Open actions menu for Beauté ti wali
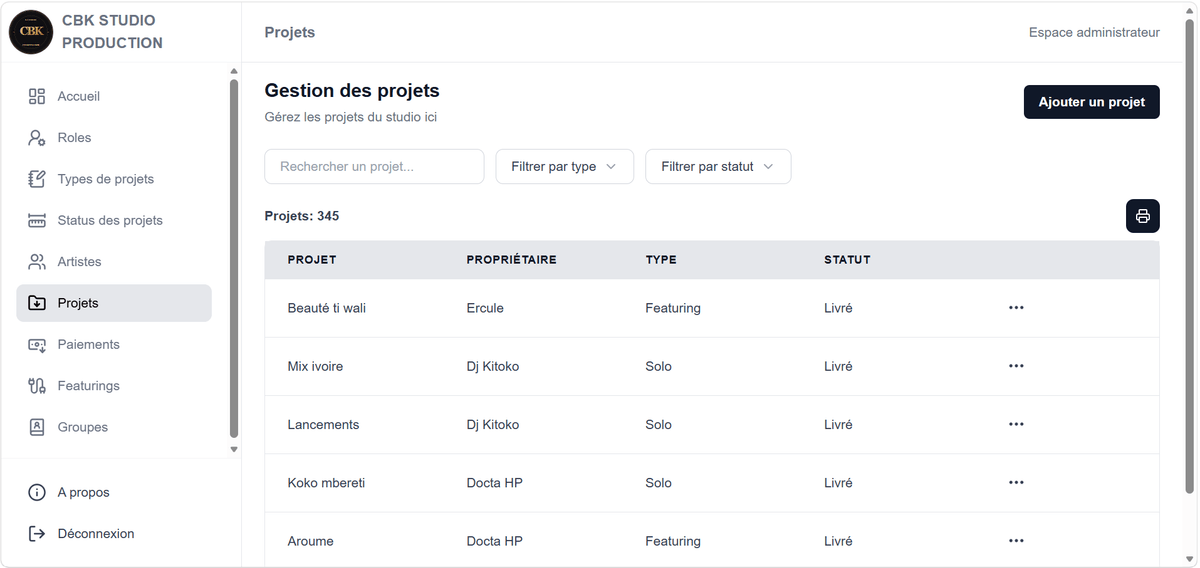 (x=1016, y=308)
